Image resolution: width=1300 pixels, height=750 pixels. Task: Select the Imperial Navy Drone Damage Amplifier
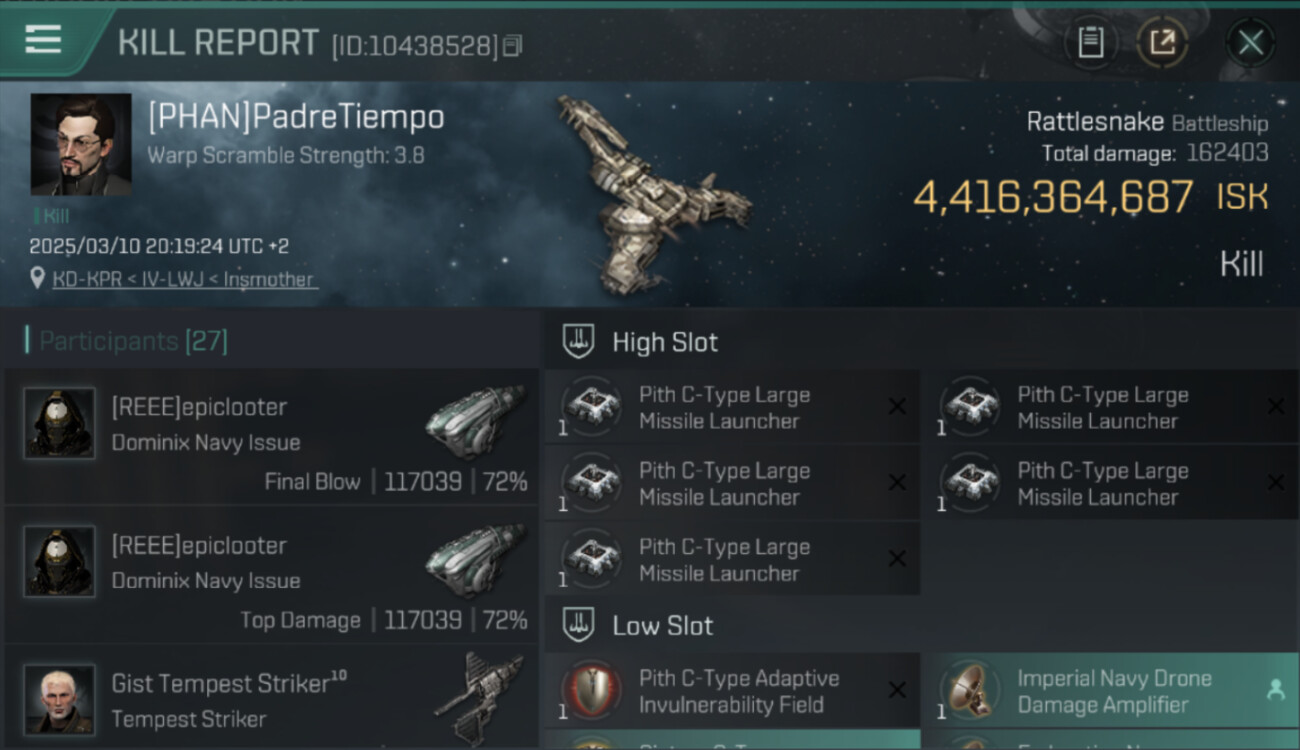1109,690
